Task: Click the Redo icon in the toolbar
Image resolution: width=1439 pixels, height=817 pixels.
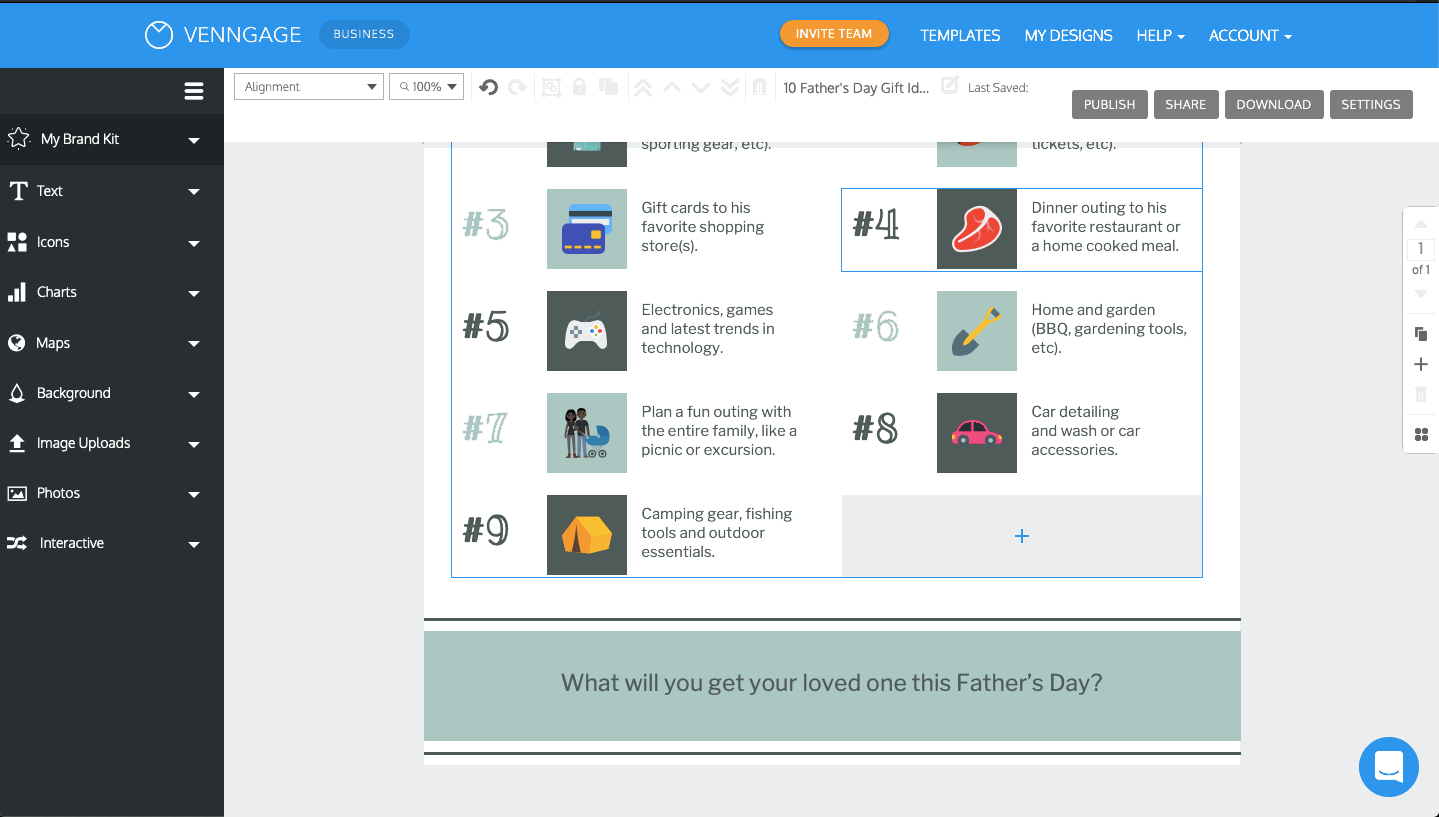Action: click(517, 88)
